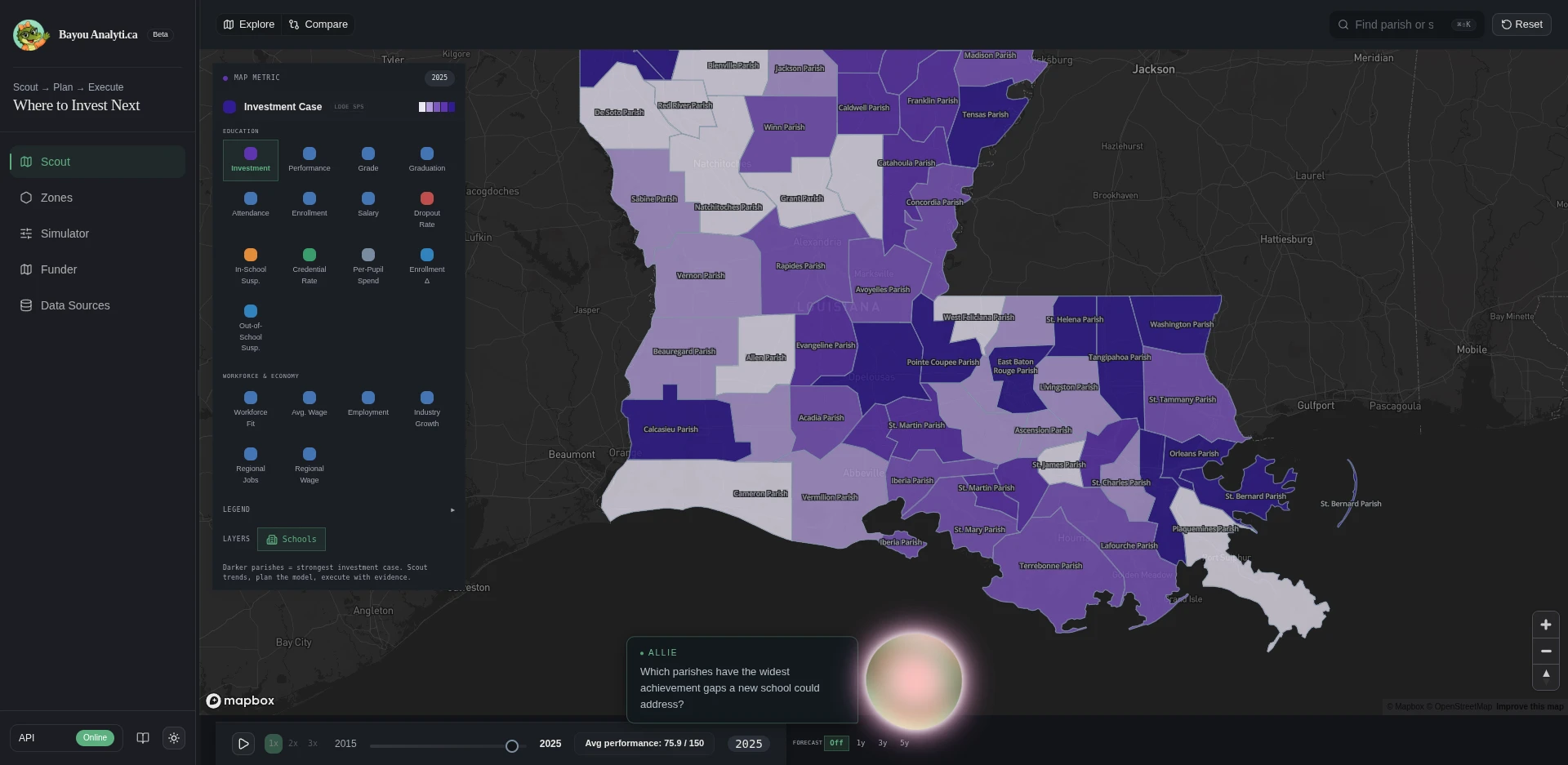
Task: Switch to the Compare tab
Action: [318, 24]
